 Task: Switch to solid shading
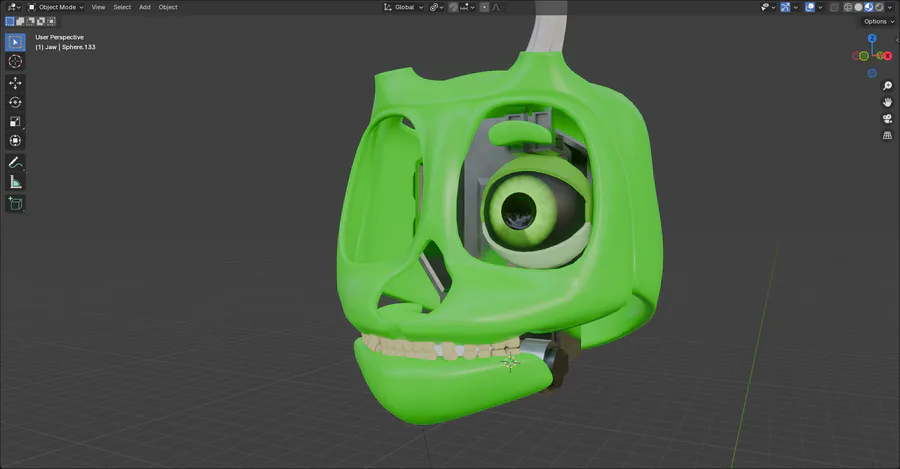click(859, 7)
